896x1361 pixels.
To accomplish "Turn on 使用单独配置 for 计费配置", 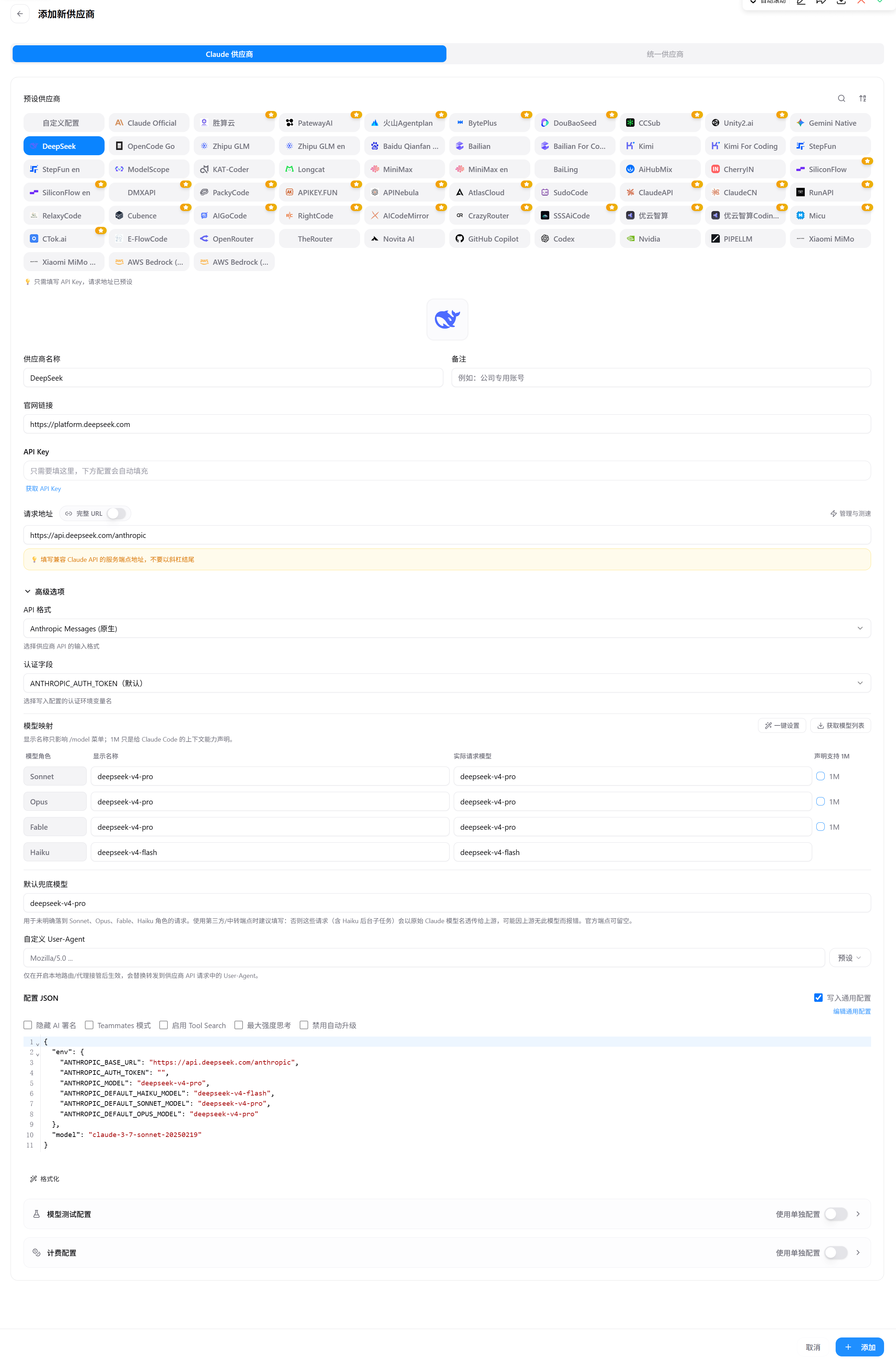I will pyautogui.click(x=835, y=1252).
